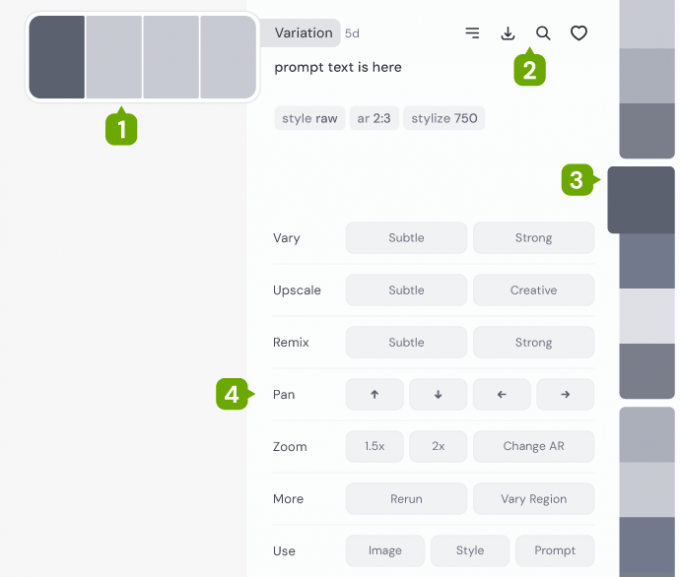This screenshot has height=577, width=680.
Task: Pan image left with left arrow
Action: [x=502, y=394]
